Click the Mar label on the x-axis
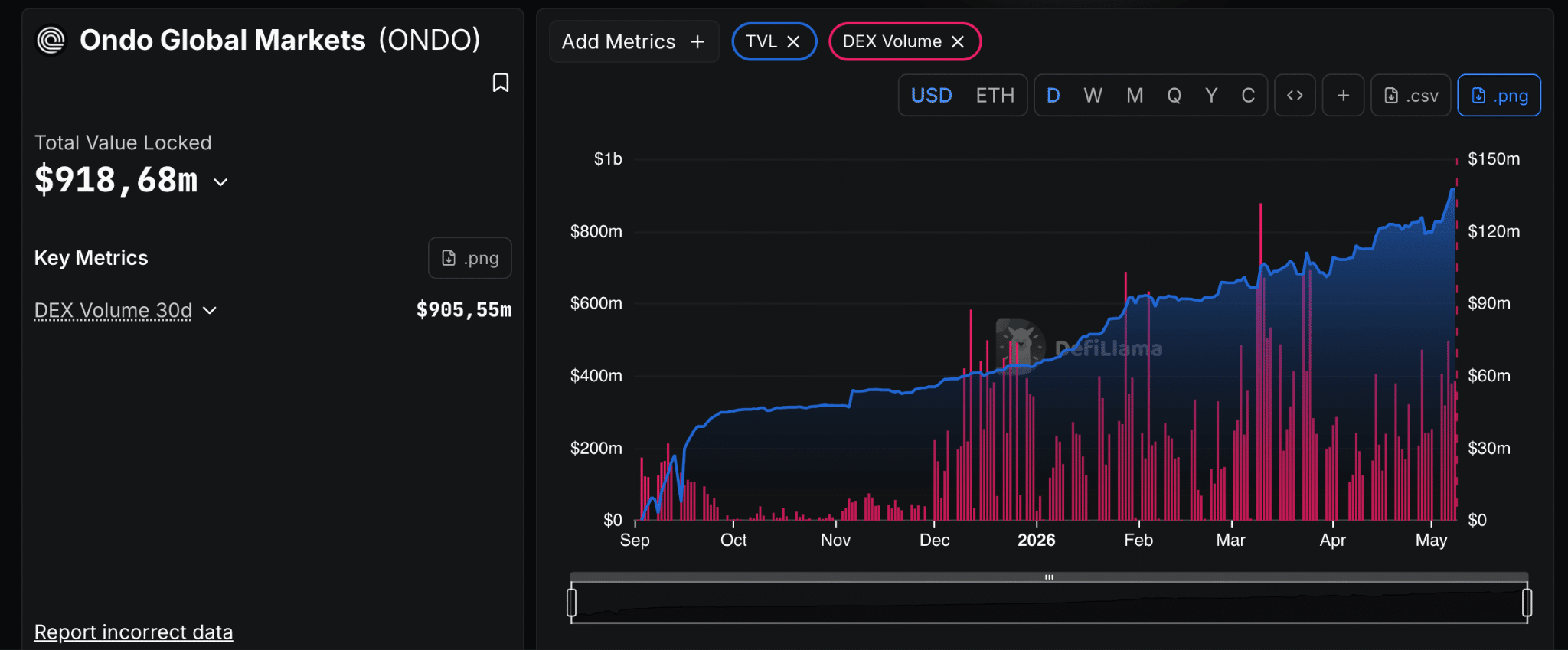Viewport: 1568px width, 650px height. pyautogui.click(x=1230, y=540)
